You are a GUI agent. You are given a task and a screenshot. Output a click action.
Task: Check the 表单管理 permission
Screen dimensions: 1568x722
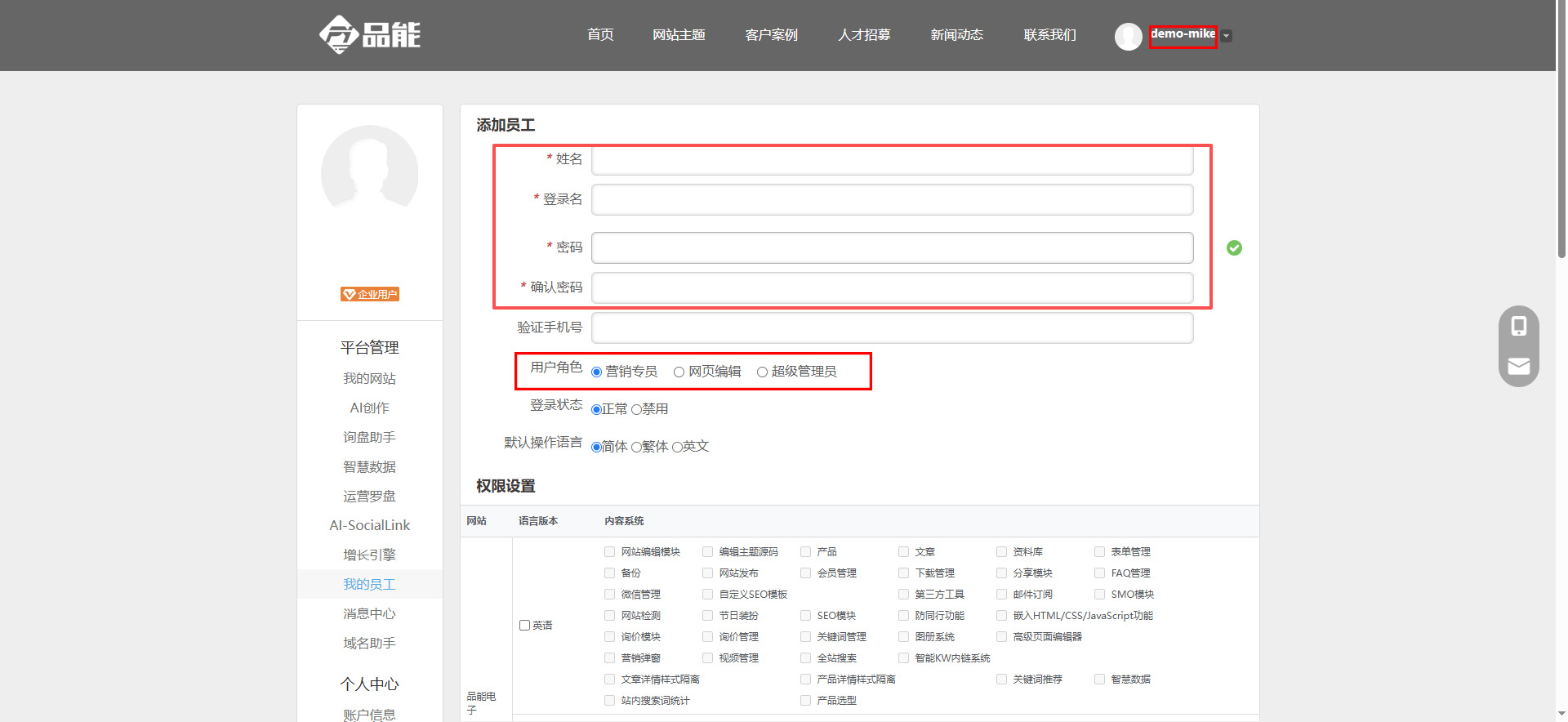[x=1099, y=551]
